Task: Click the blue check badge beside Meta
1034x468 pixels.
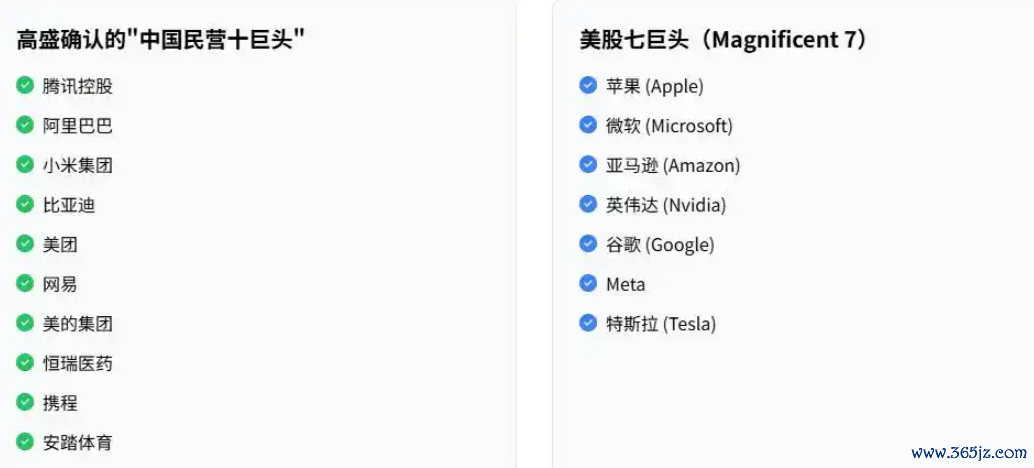Action: (x=588, y=283)
